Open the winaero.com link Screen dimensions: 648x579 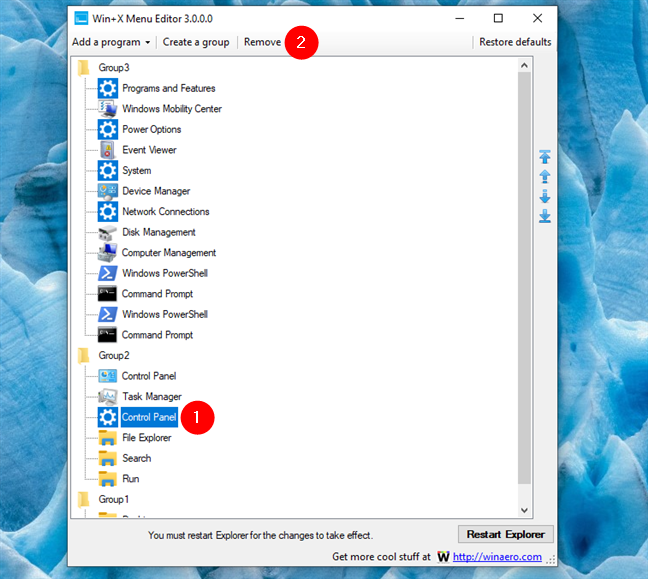[x=497, y=557]
